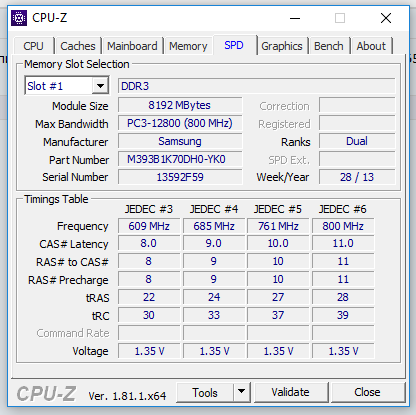Image resolution: width=416 pixels, height=415 pixels.
Task: Select tRAS value 27
Action: 278,297
